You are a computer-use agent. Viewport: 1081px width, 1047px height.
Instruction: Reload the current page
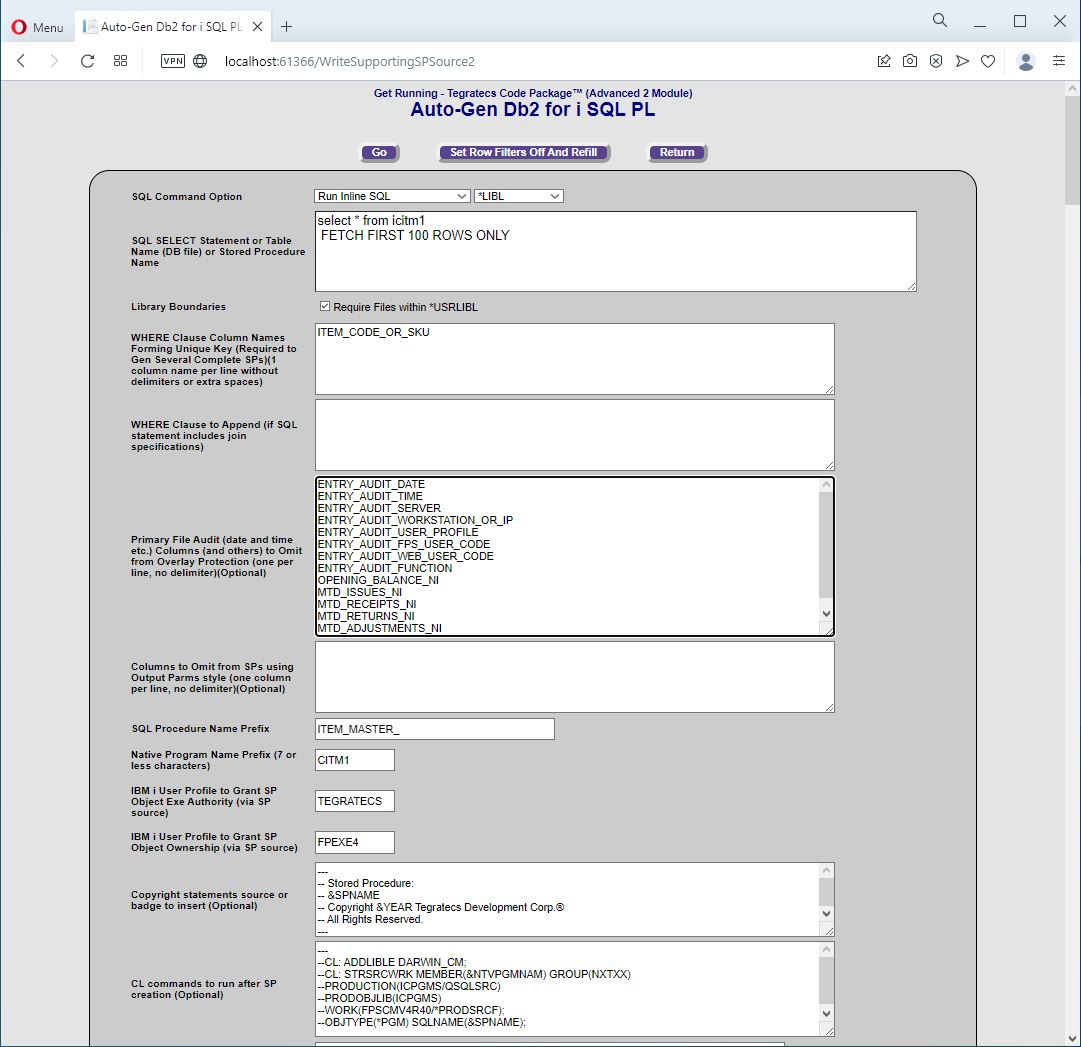pyautogui.click(x=87, y=61)
